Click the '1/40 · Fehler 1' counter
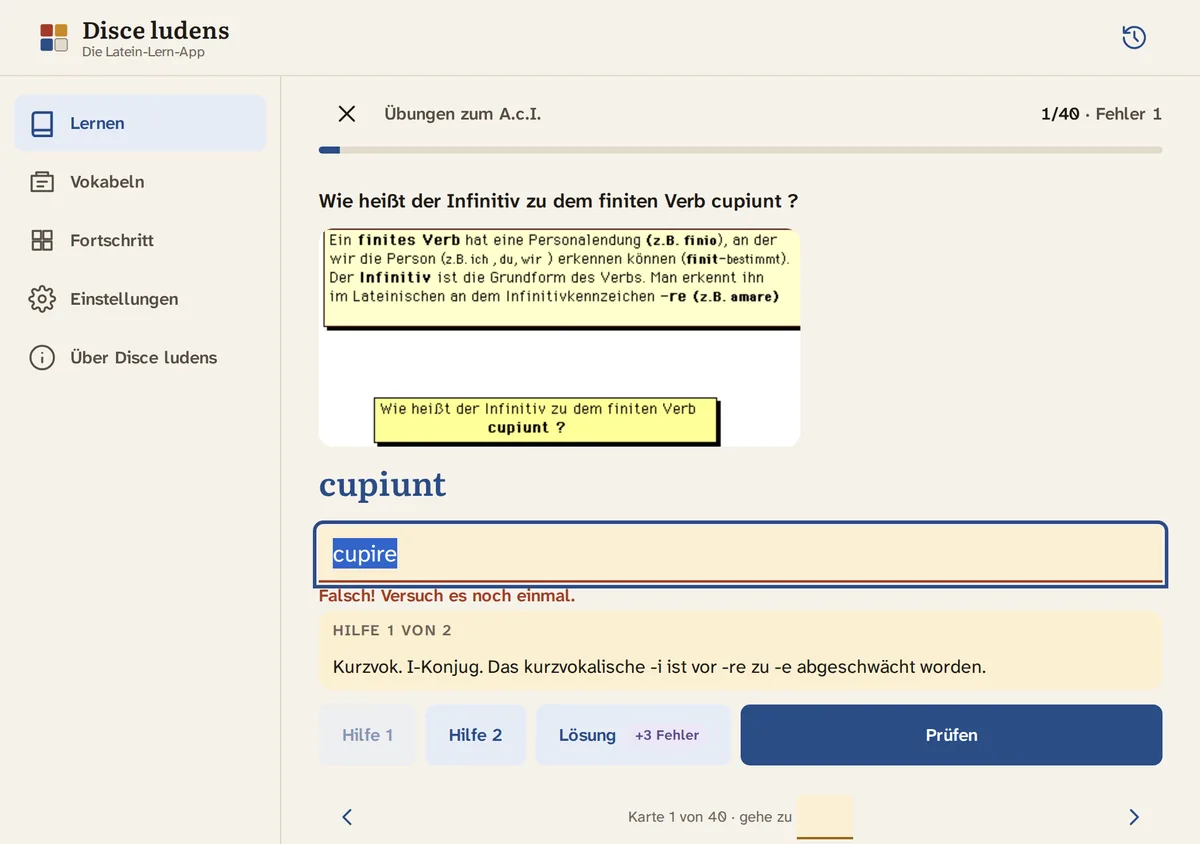Screen dimensions: 1200x844 (1101, 114)
